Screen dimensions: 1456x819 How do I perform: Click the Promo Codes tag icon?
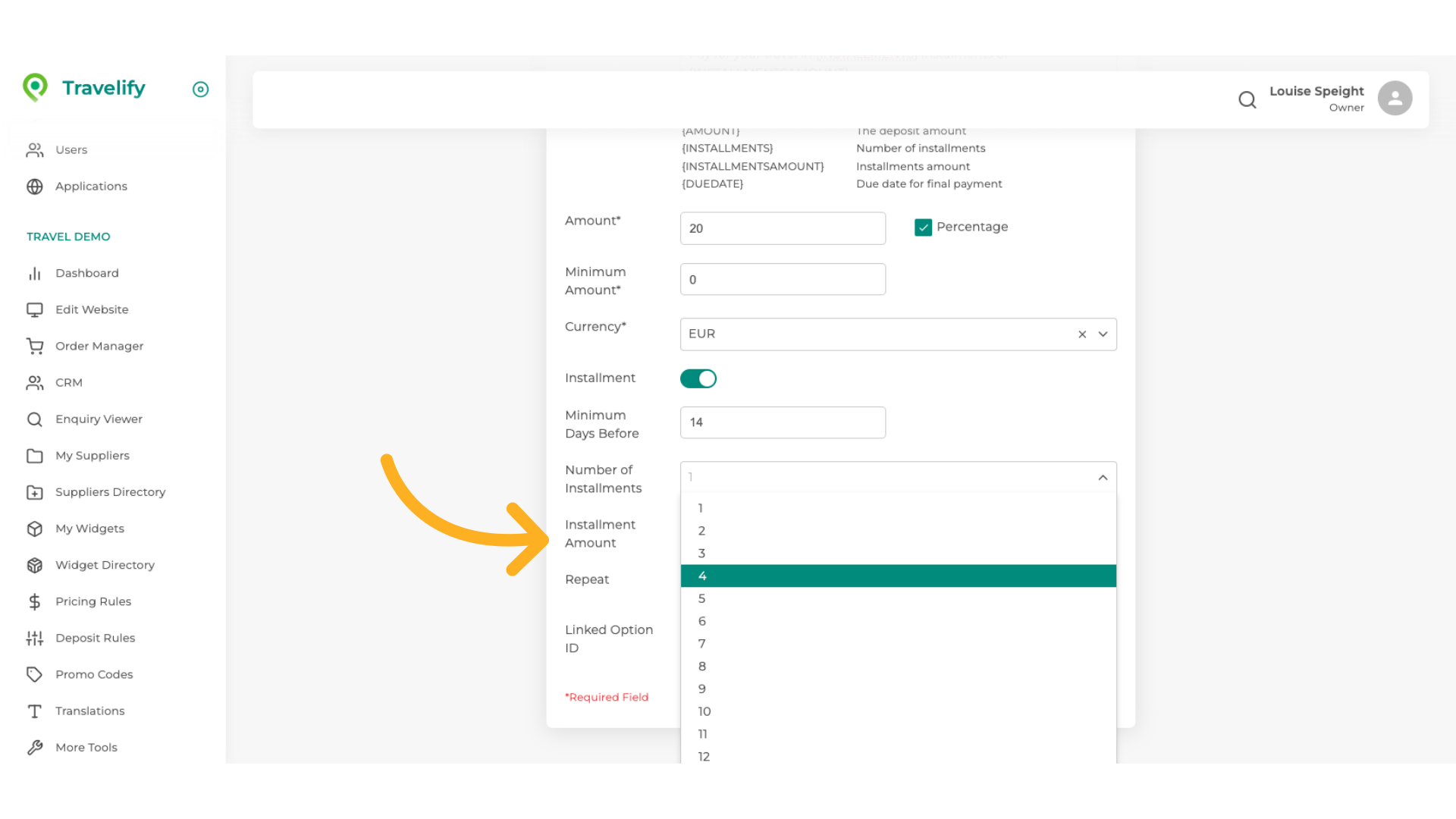(35, 675)
